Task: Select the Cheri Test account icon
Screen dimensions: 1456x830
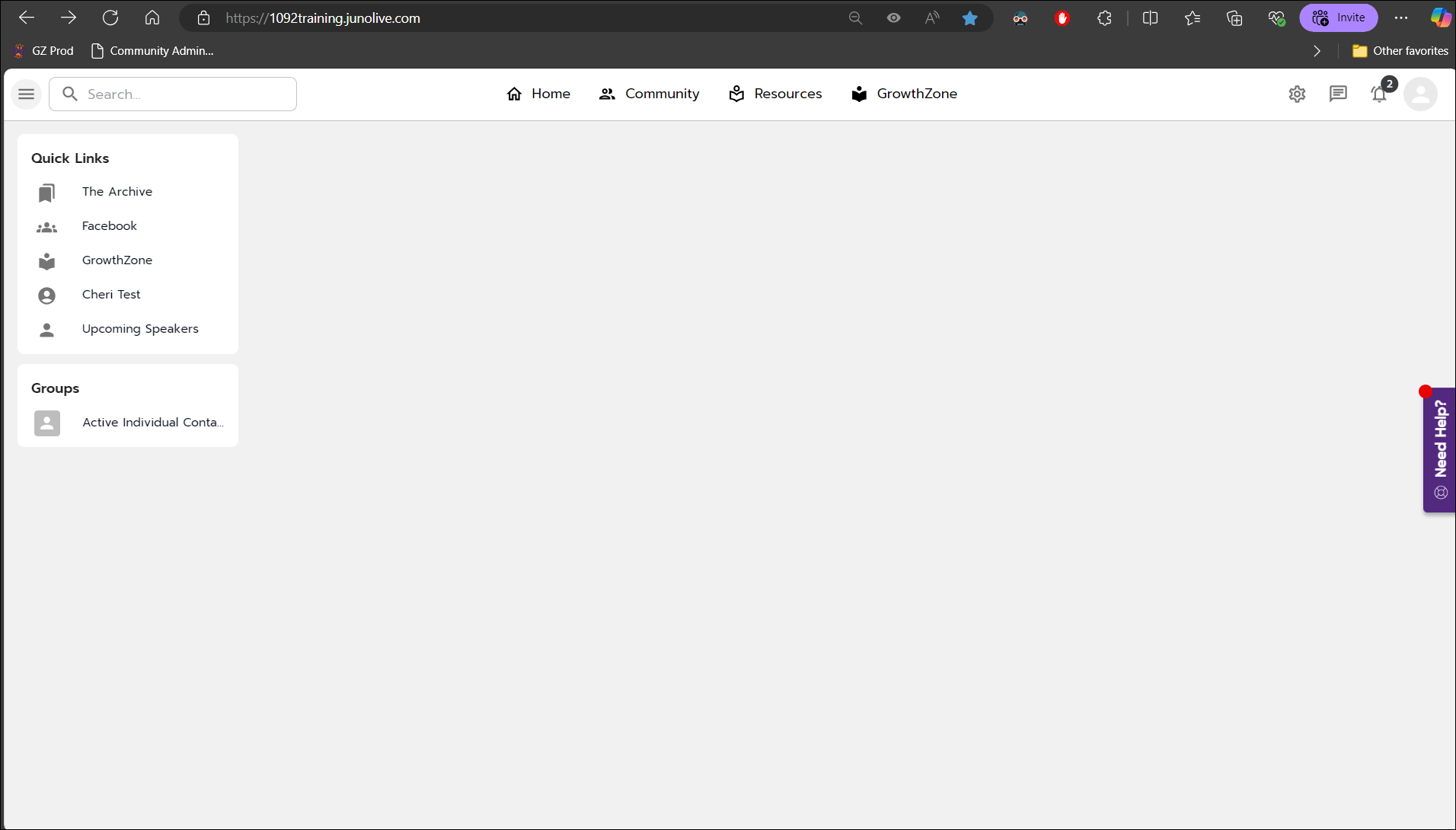Action: (x=46, y=295)
